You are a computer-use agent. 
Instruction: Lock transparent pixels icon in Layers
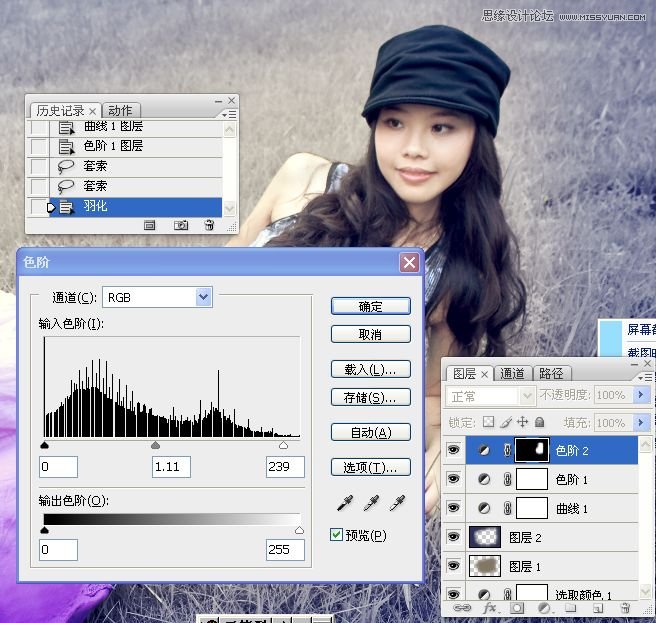488,422
